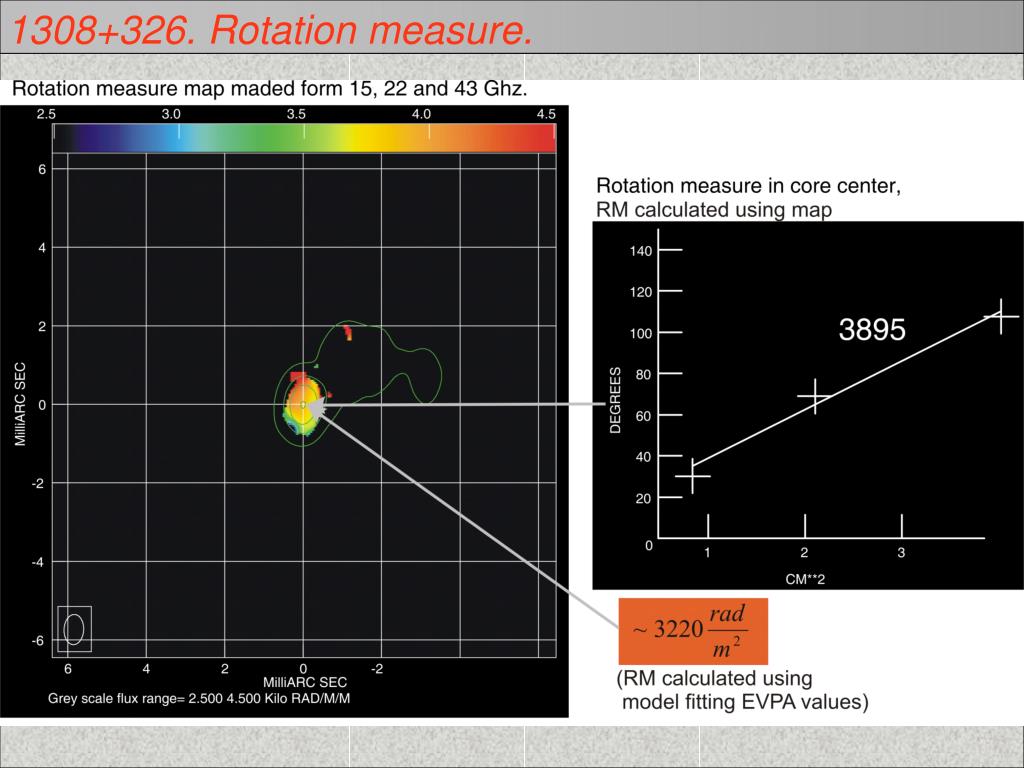Click the vertical "MilliARC SEC" axis label
The height and width of the screenshot is (768, 1024).
(20, 404)
